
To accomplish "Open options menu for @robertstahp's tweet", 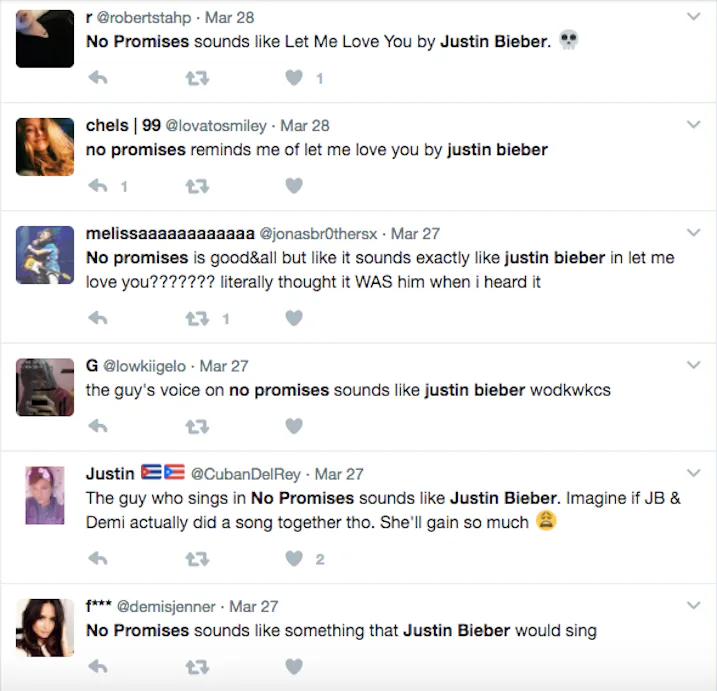I will point(694,17).
